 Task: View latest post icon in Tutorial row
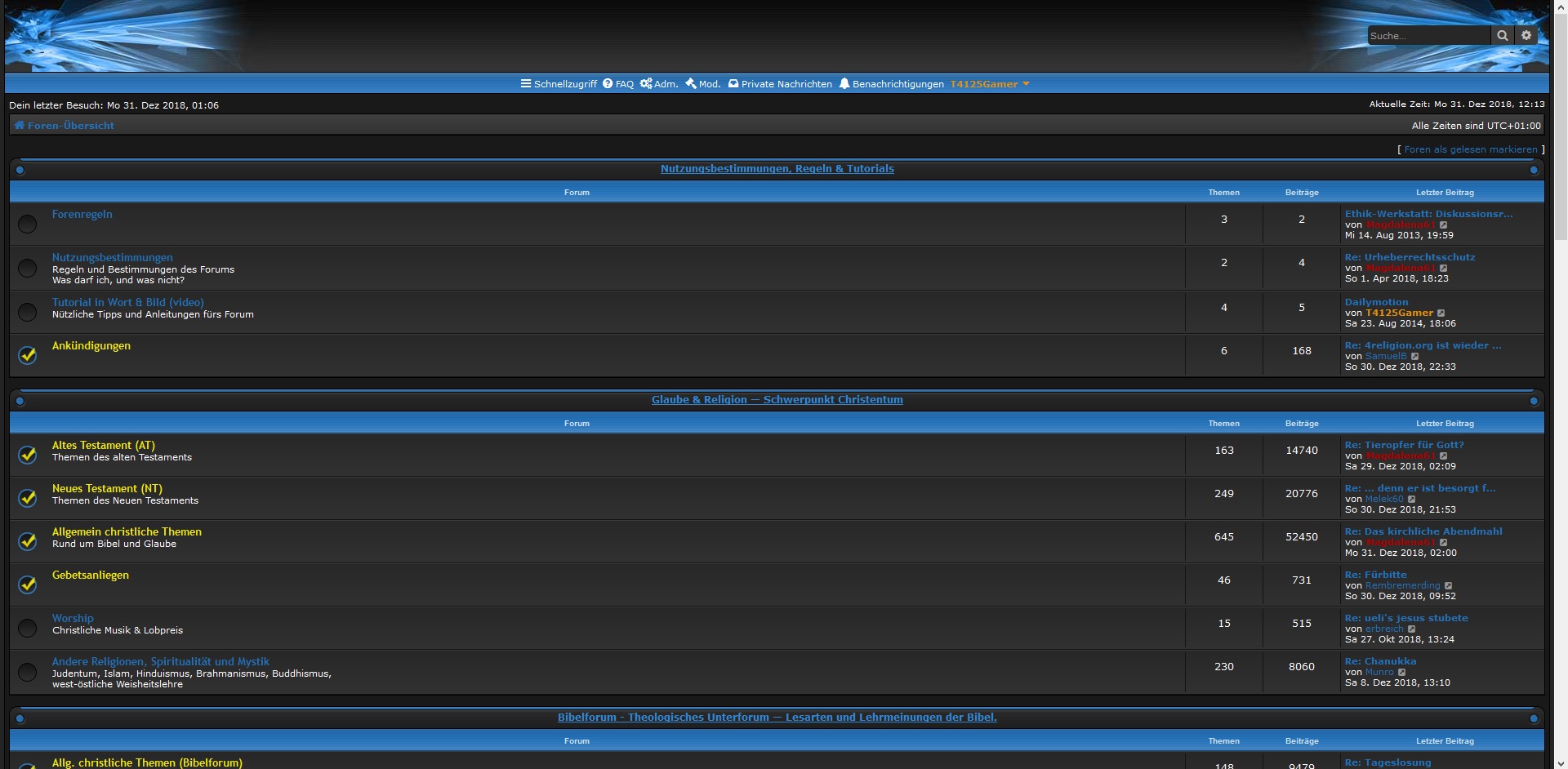click(x=1441, y=313)
